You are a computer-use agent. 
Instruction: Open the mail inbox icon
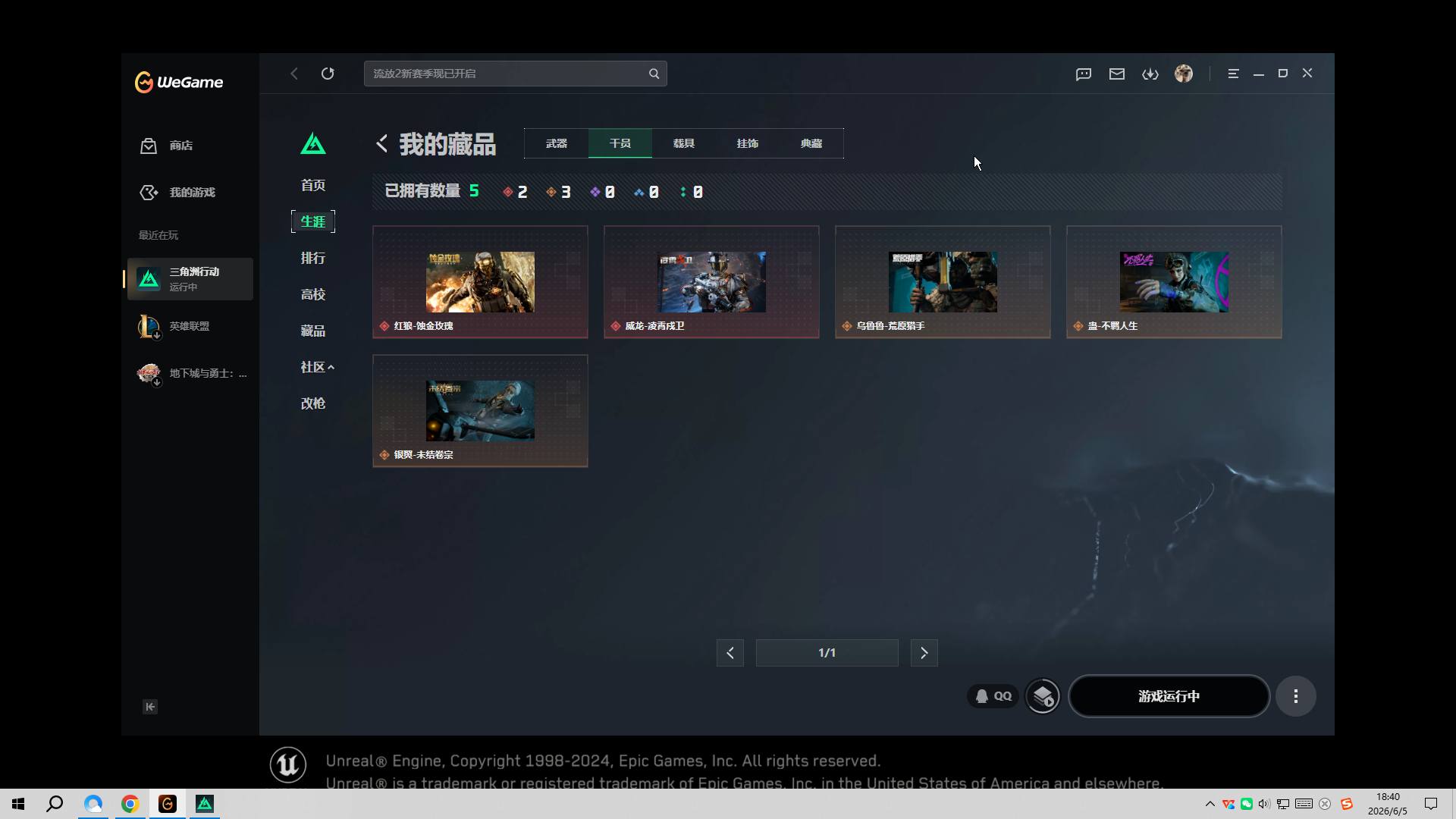tap(1117, 74)
